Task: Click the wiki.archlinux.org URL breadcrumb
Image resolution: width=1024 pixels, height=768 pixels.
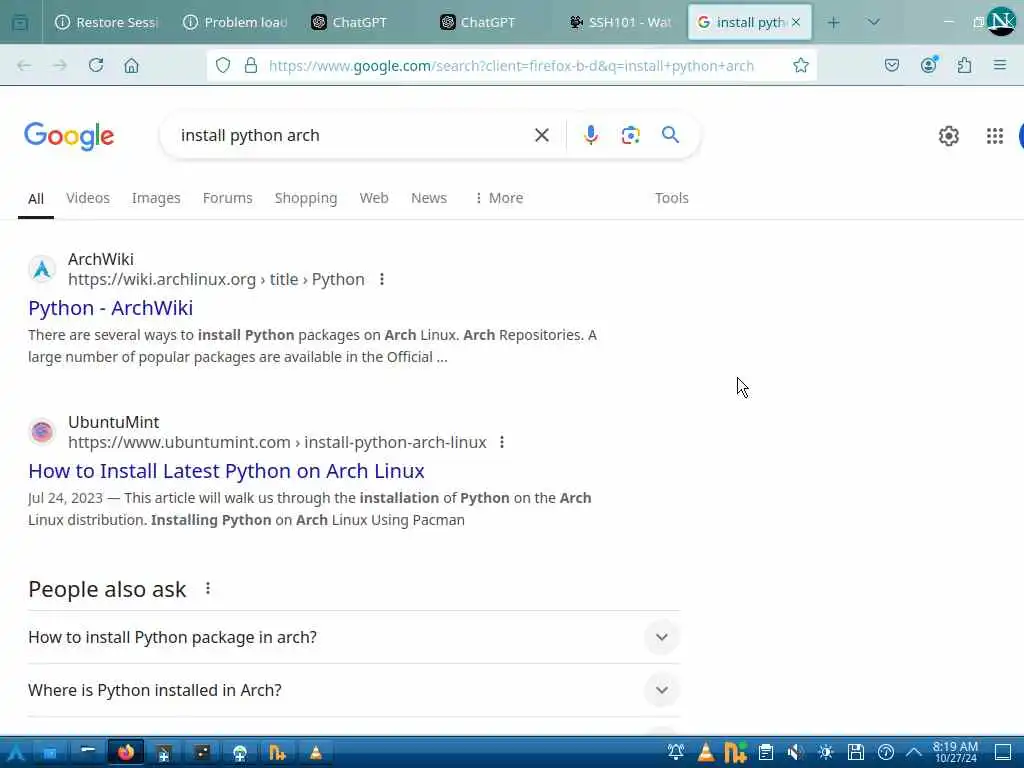Action: 216,280
